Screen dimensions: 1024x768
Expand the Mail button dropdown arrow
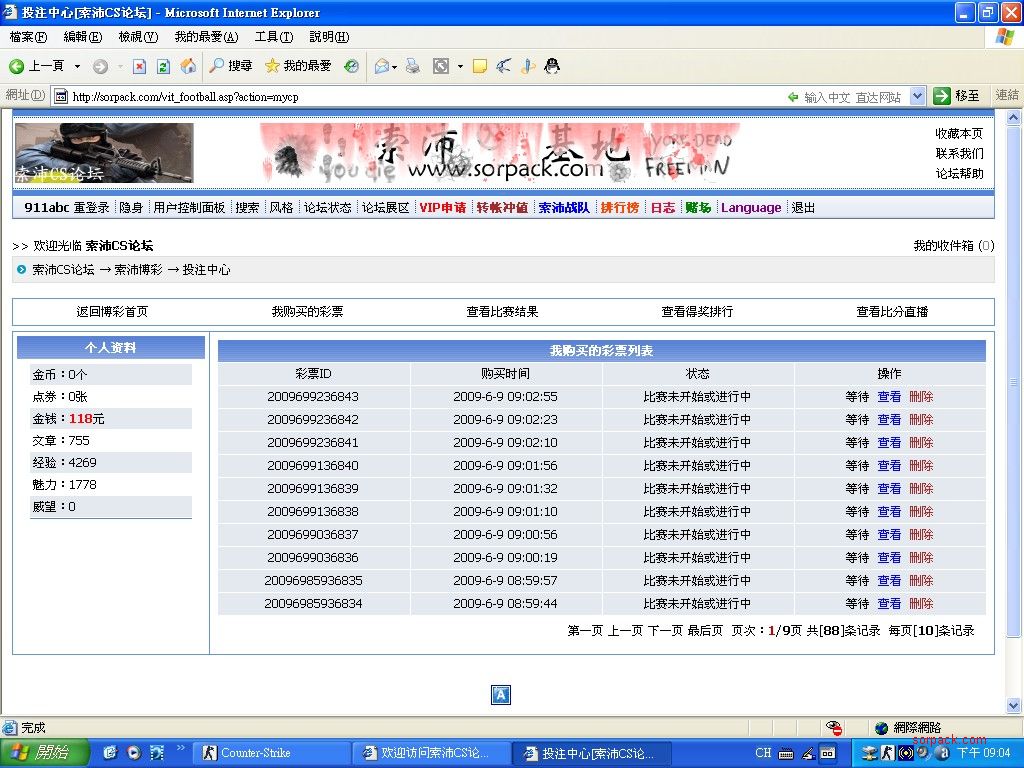click(x=395, y=66)
